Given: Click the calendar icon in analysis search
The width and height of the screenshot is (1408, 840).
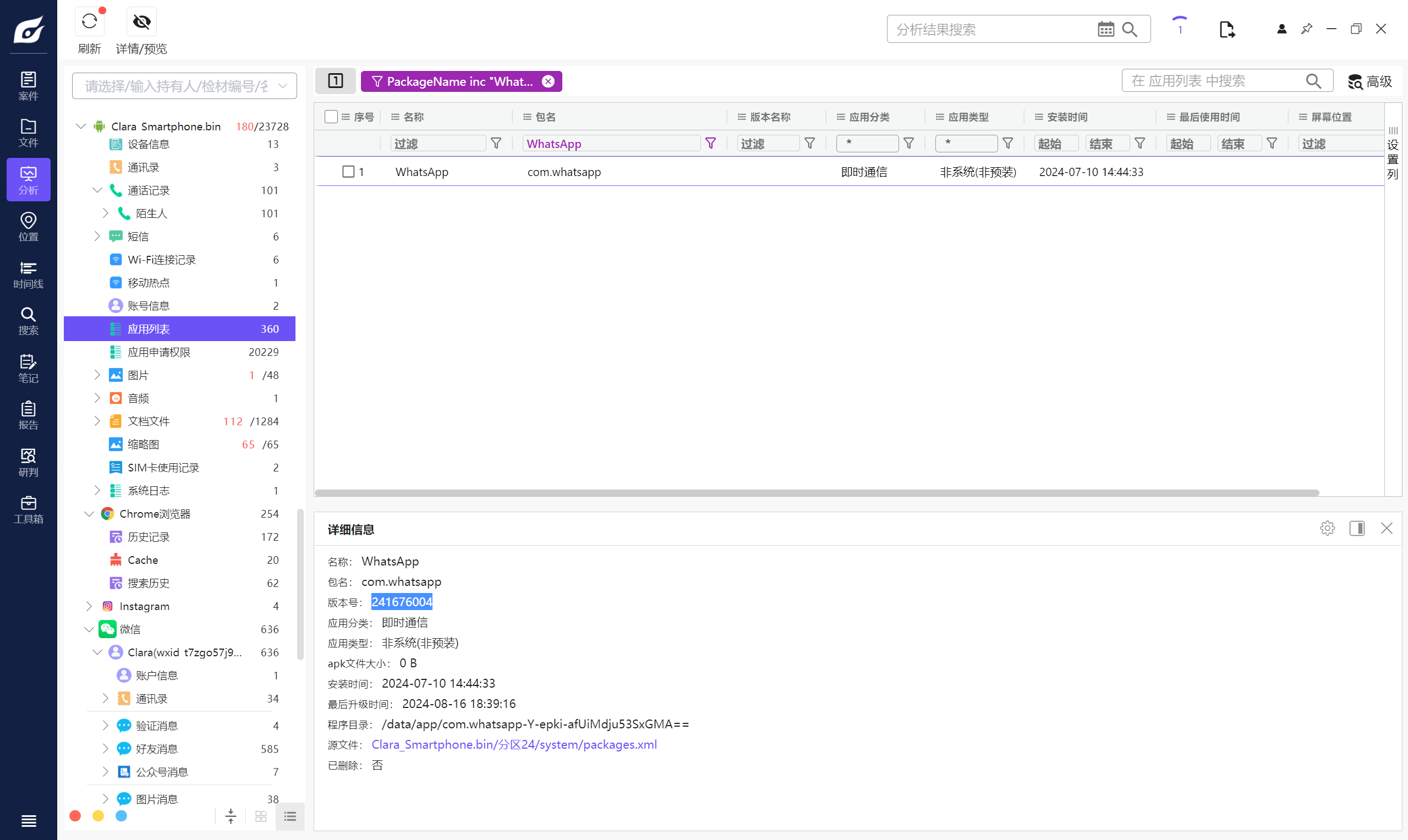Looking at the screenshot, I should point(1105,30).
